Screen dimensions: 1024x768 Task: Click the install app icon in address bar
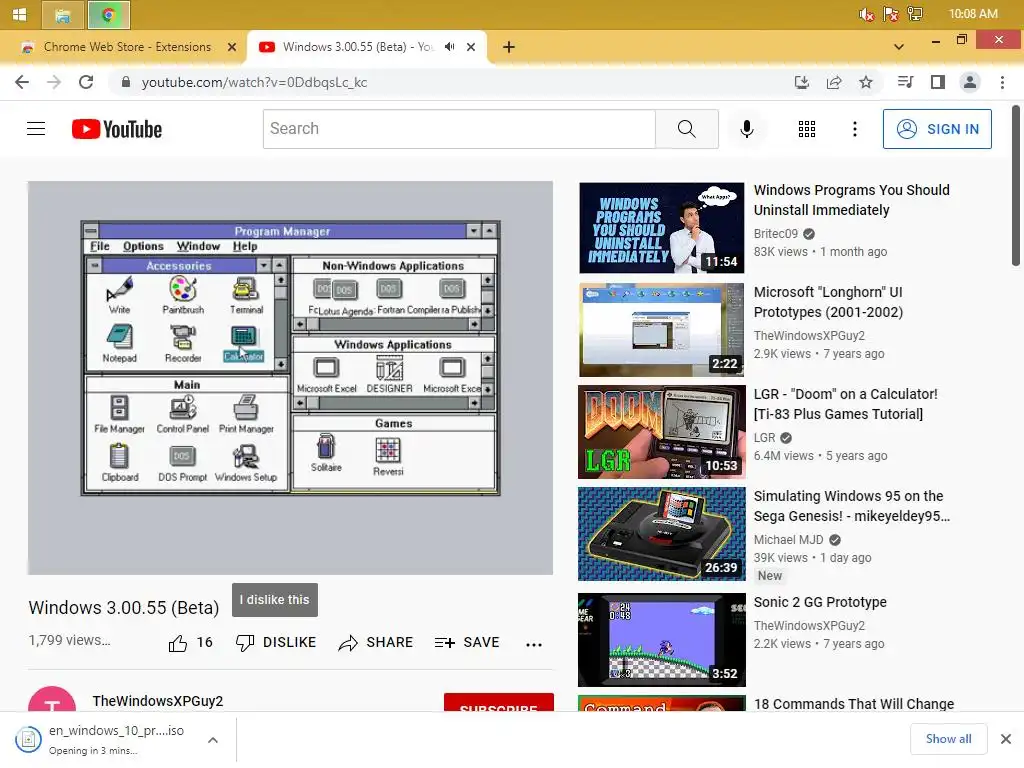(x=801, y=82)
